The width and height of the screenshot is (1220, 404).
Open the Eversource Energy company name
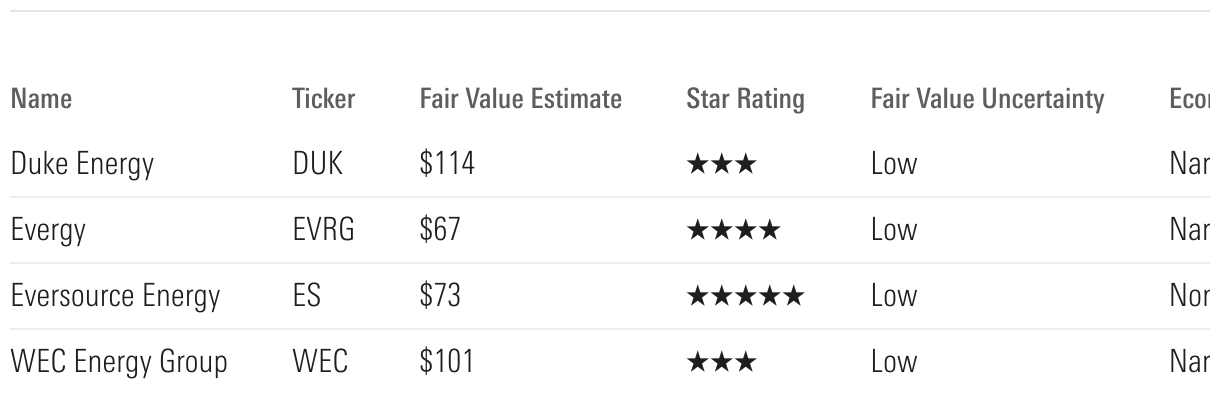(x=115, y=296)
